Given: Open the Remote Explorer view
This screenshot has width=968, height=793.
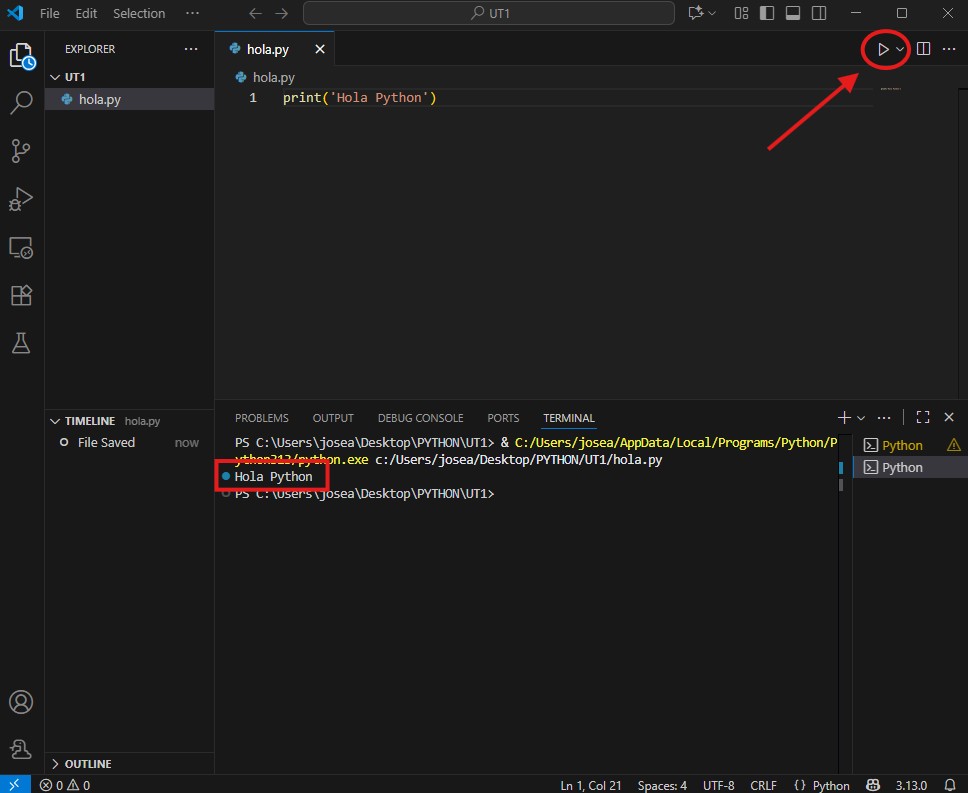Looking at the screenshot, I should coord(22,247).
